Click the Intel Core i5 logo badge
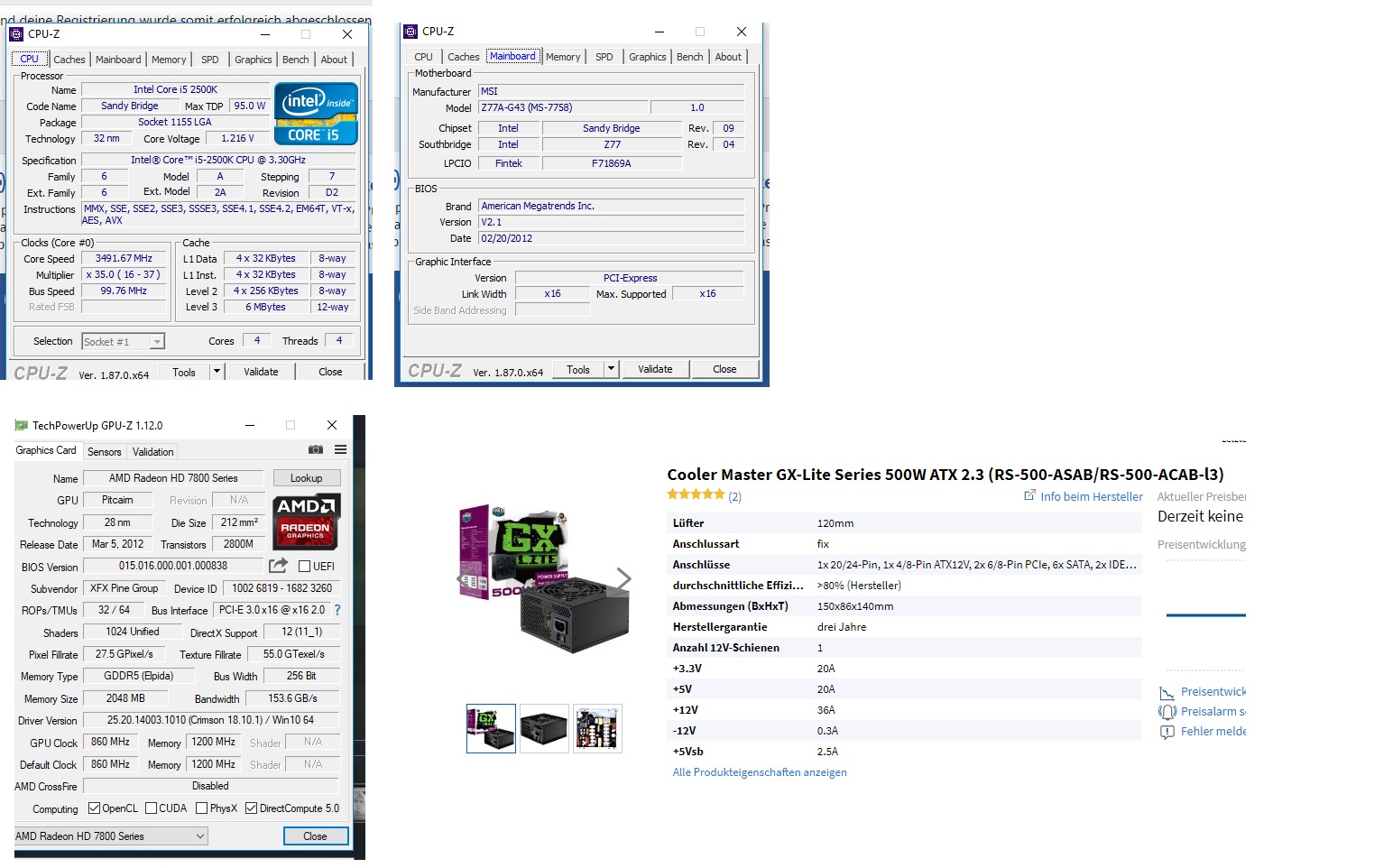 pos(316,114)
